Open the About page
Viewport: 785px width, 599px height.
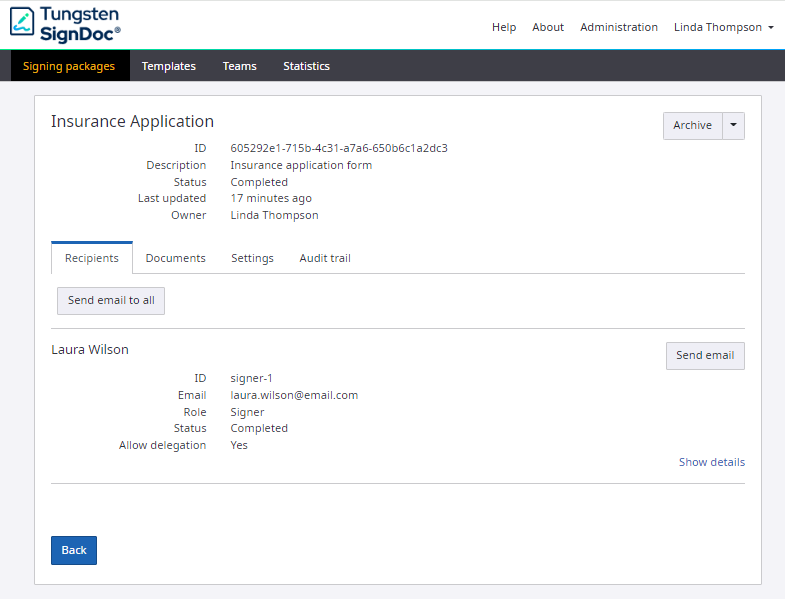(548, 27)
